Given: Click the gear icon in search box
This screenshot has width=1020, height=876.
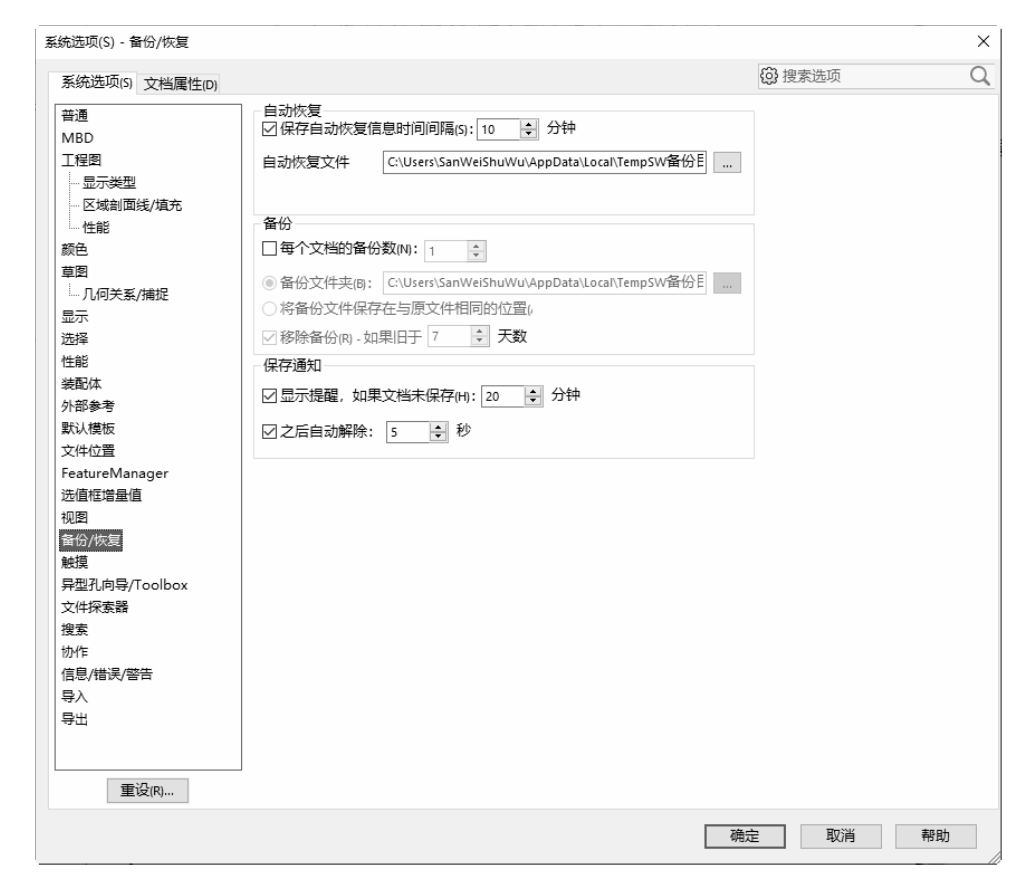Looking at the screenshot, I should coord(770,76).
